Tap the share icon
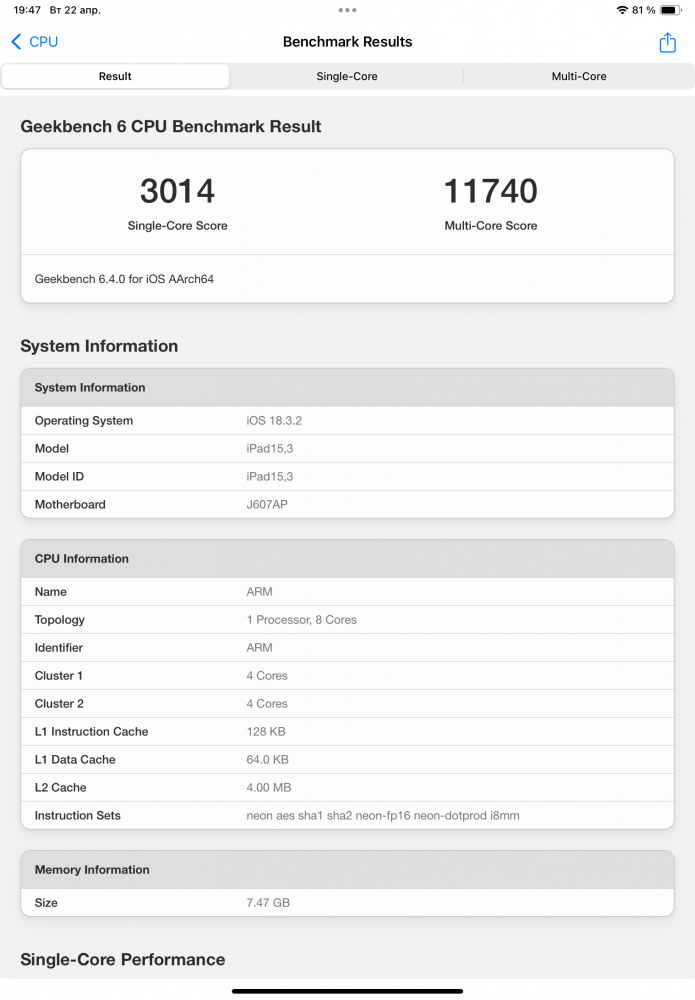The width and height of the screenshot is (695, 1000). (x=667, y=42)
